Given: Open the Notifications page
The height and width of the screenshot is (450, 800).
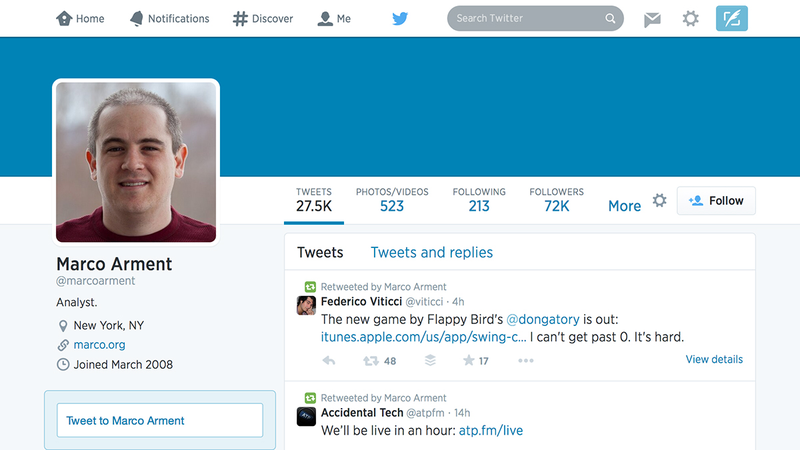Looking at the screenshot, I should 169,19.
